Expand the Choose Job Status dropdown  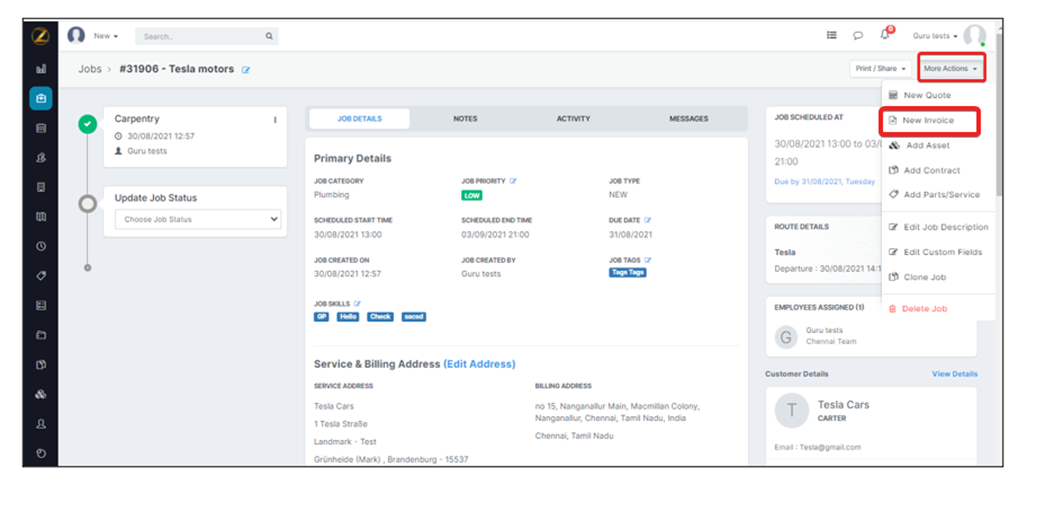pos(198,219)
